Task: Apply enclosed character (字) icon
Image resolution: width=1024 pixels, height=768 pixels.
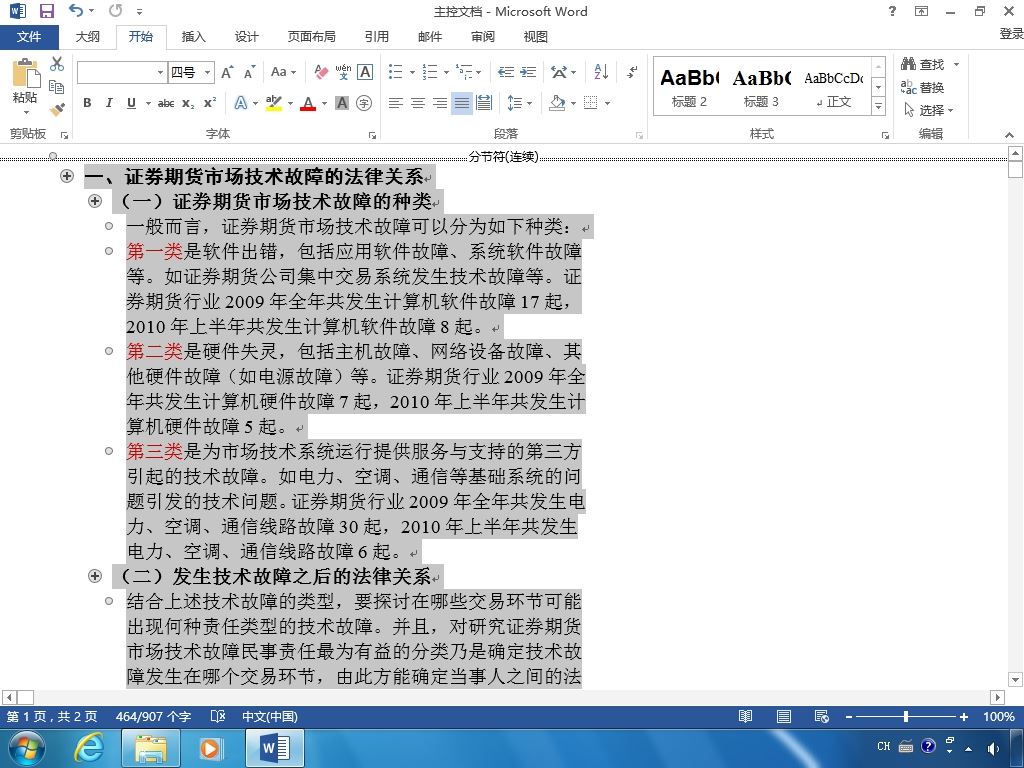Action: pyautogui.click(x=364, y=103)
